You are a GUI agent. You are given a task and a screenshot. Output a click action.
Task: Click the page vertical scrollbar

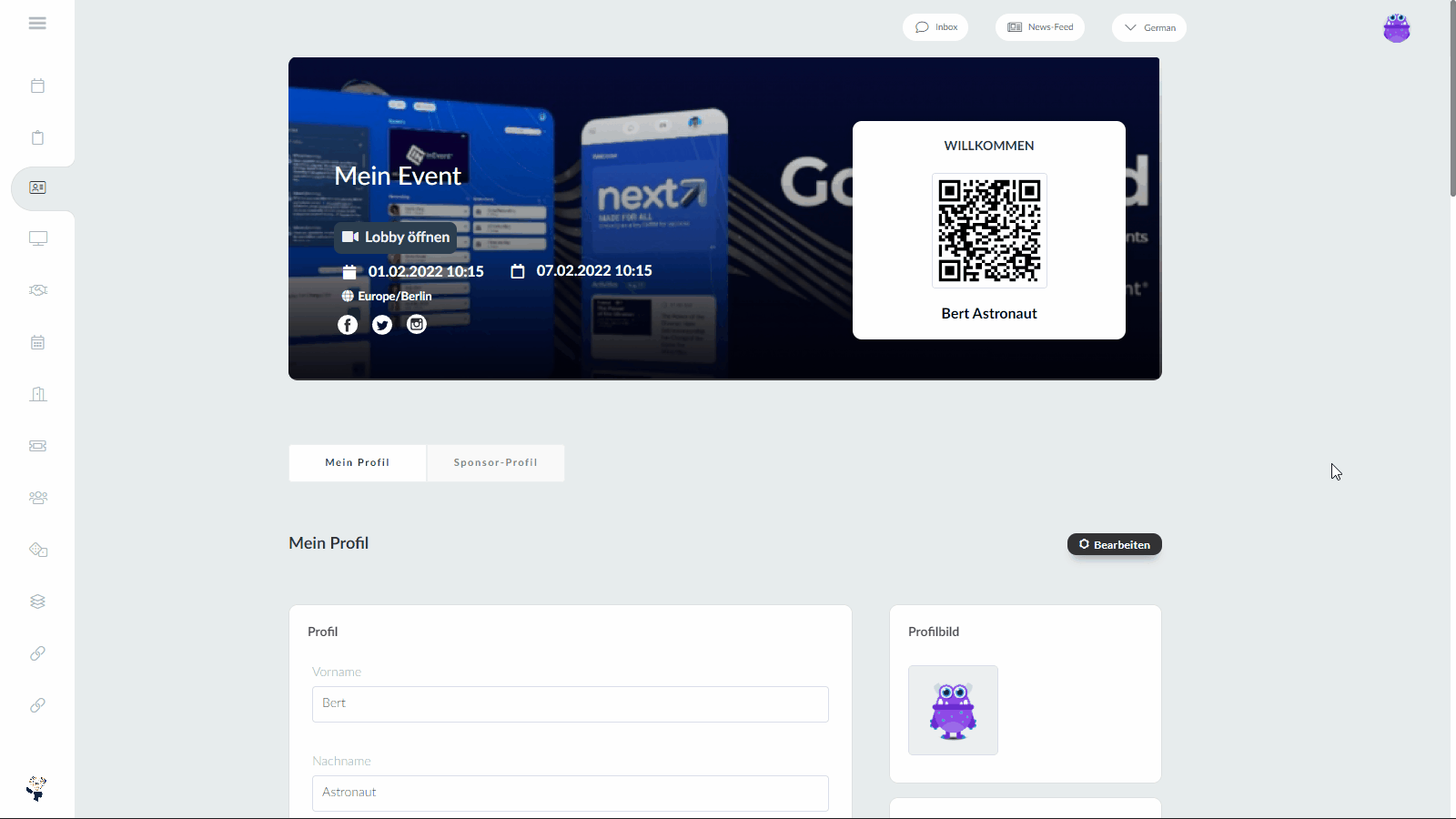[1451, 98]
